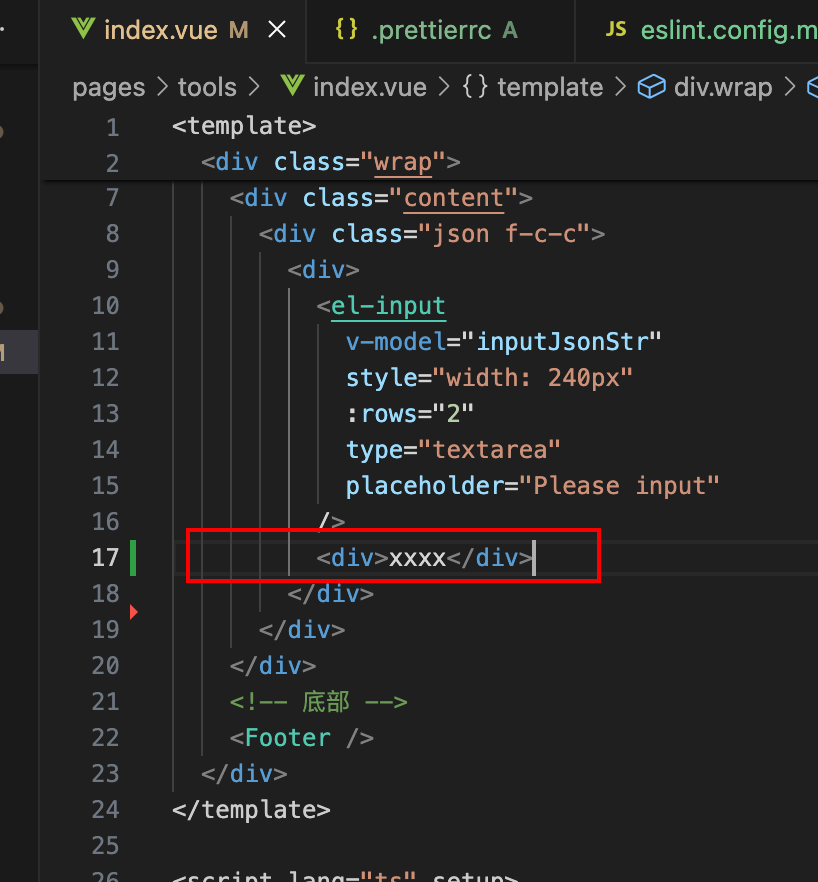Click the v-model attribute "inputJsonStr"

pyautogui.click(x=504, y=342)
